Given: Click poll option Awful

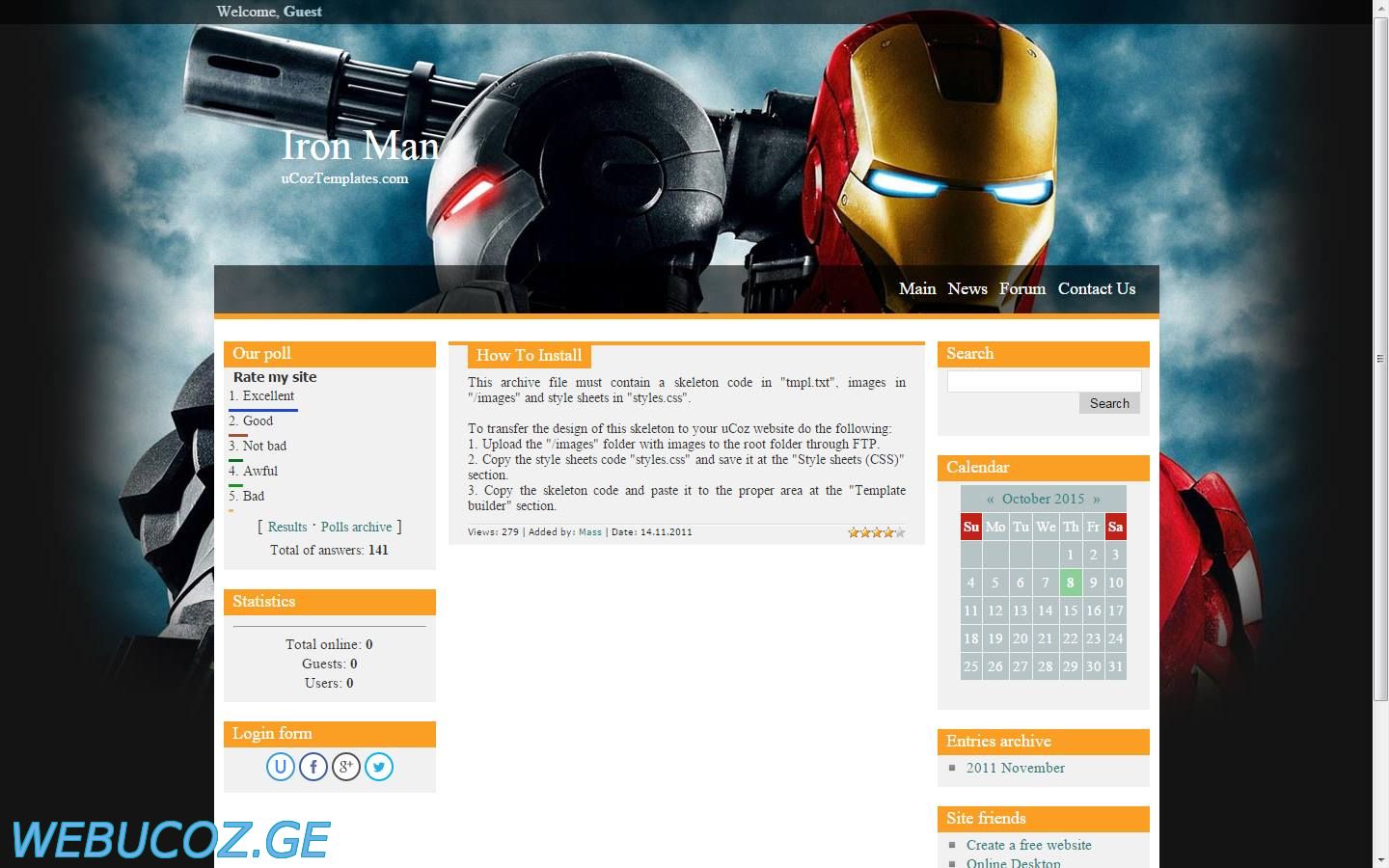Looking at the screenshot, I should point(260,471).
